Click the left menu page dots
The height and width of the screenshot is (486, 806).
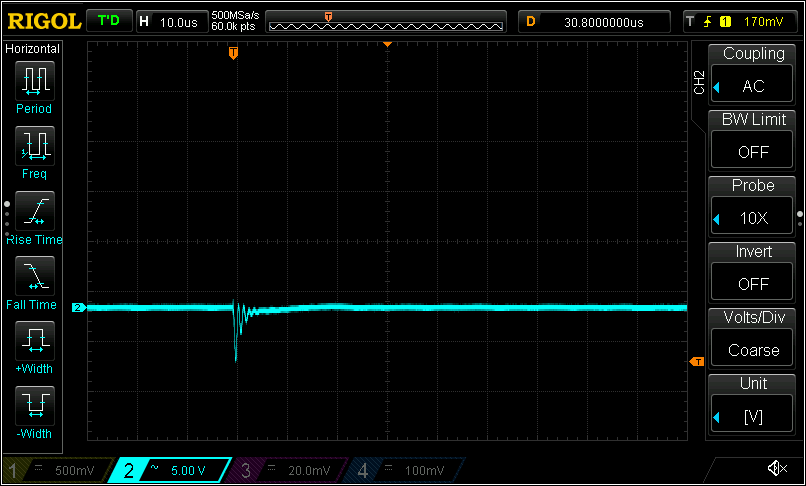click(7, 219)
